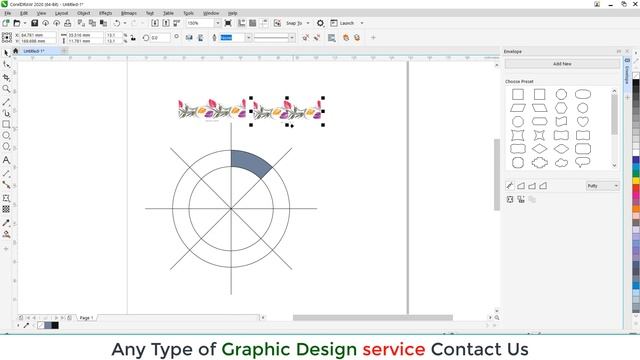
Task: Choose the heart envelope preset
Action: click(583, 122)
